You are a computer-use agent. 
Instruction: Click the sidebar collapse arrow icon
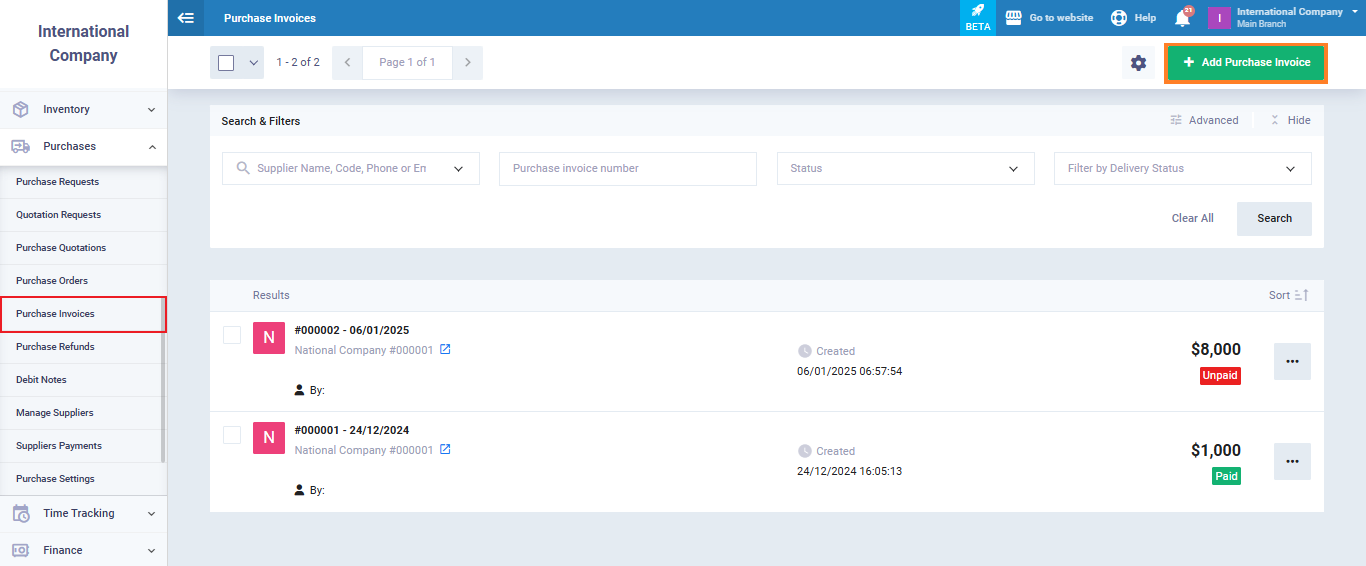(185, 18)
